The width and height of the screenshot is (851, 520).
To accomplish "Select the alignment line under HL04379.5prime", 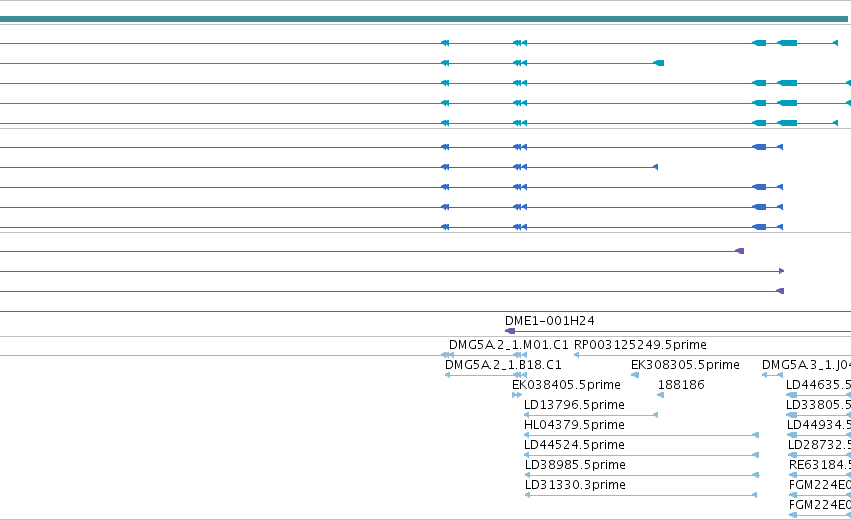I will pos(641,435).
